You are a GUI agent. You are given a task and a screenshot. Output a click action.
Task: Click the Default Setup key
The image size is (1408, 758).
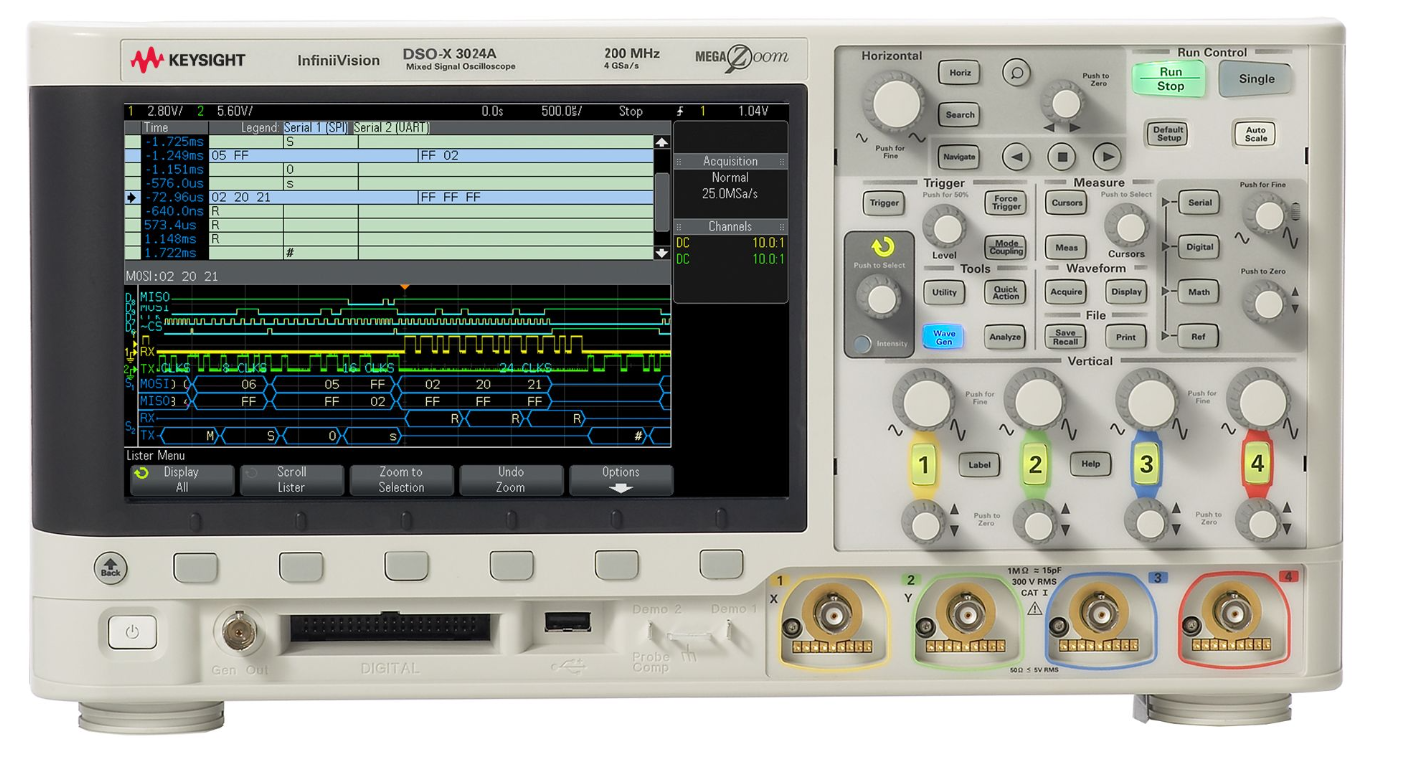coord(1168,134)
